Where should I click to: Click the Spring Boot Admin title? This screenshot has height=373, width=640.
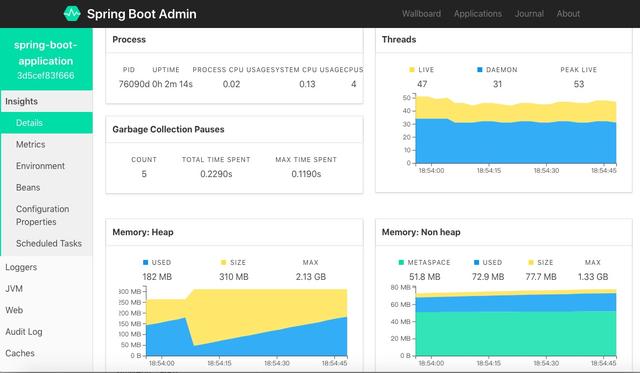click(x=142, y=14)
